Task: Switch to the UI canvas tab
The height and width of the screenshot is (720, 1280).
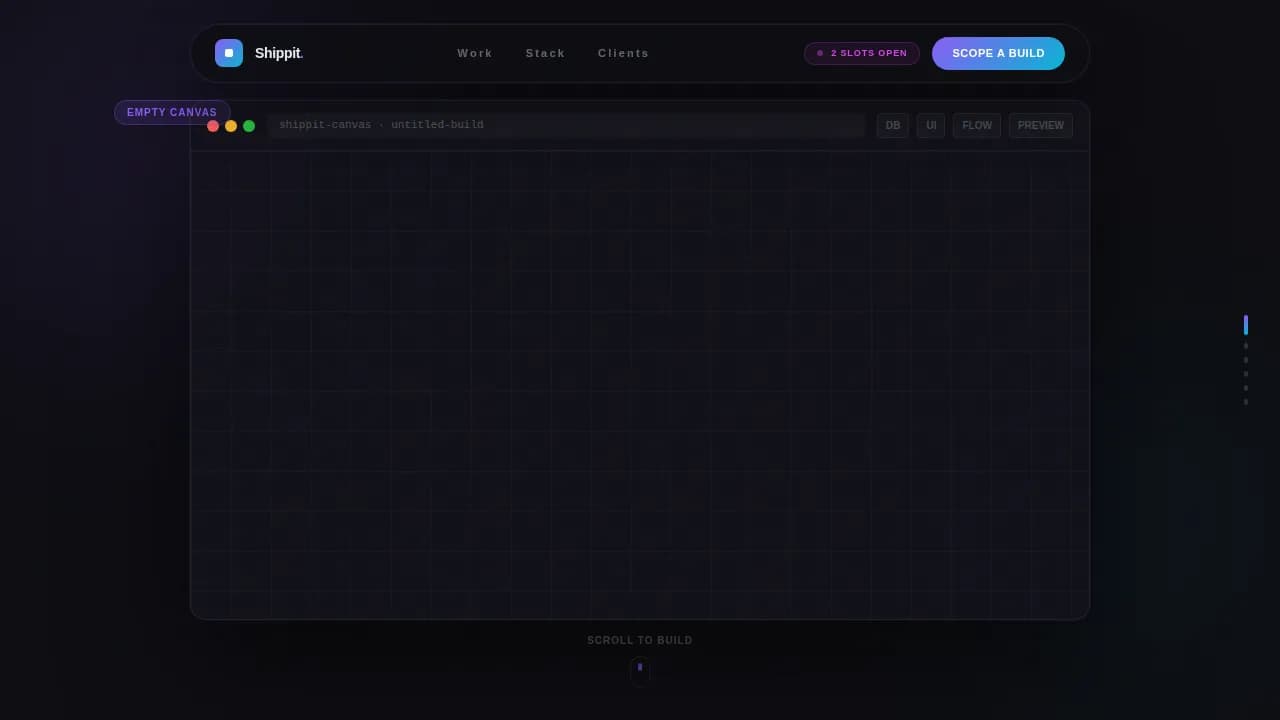Action: 931,126
